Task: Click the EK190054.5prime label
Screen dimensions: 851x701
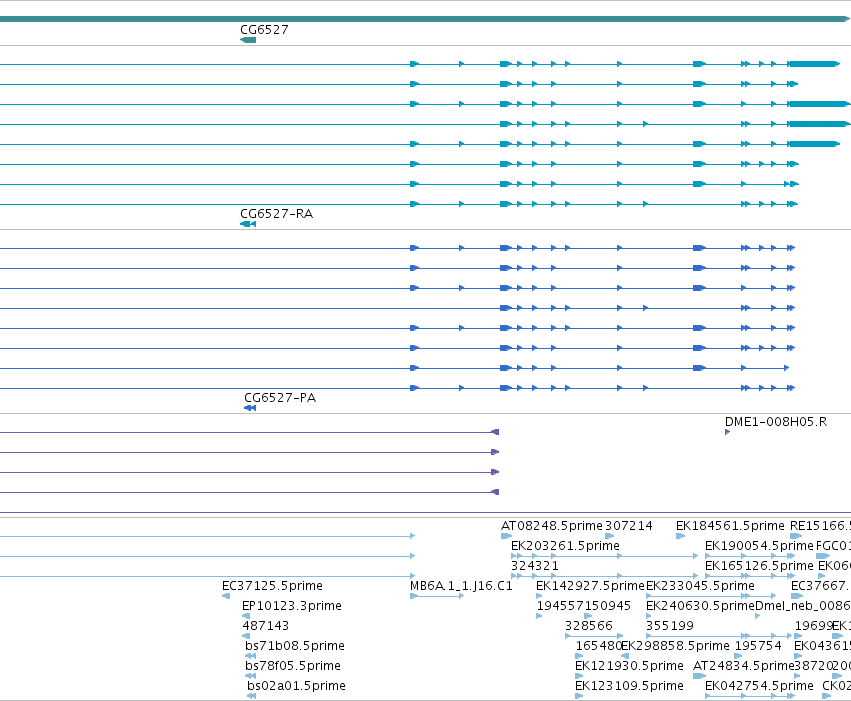Action: [x=759, y=545]
